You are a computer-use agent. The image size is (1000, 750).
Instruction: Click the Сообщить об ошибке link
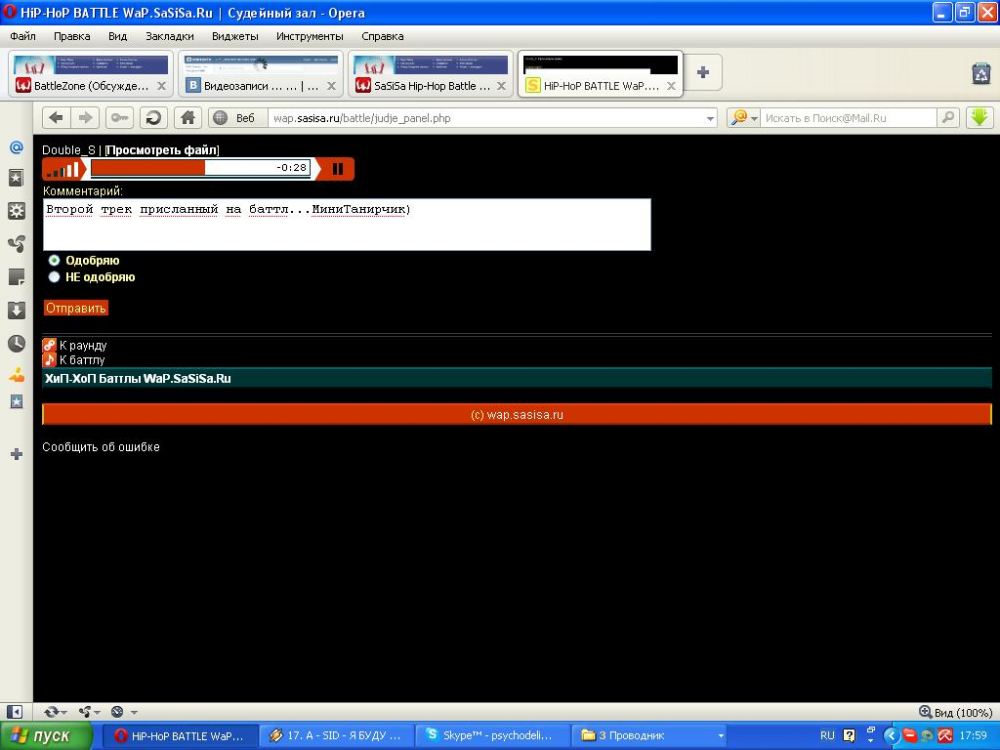101,447
